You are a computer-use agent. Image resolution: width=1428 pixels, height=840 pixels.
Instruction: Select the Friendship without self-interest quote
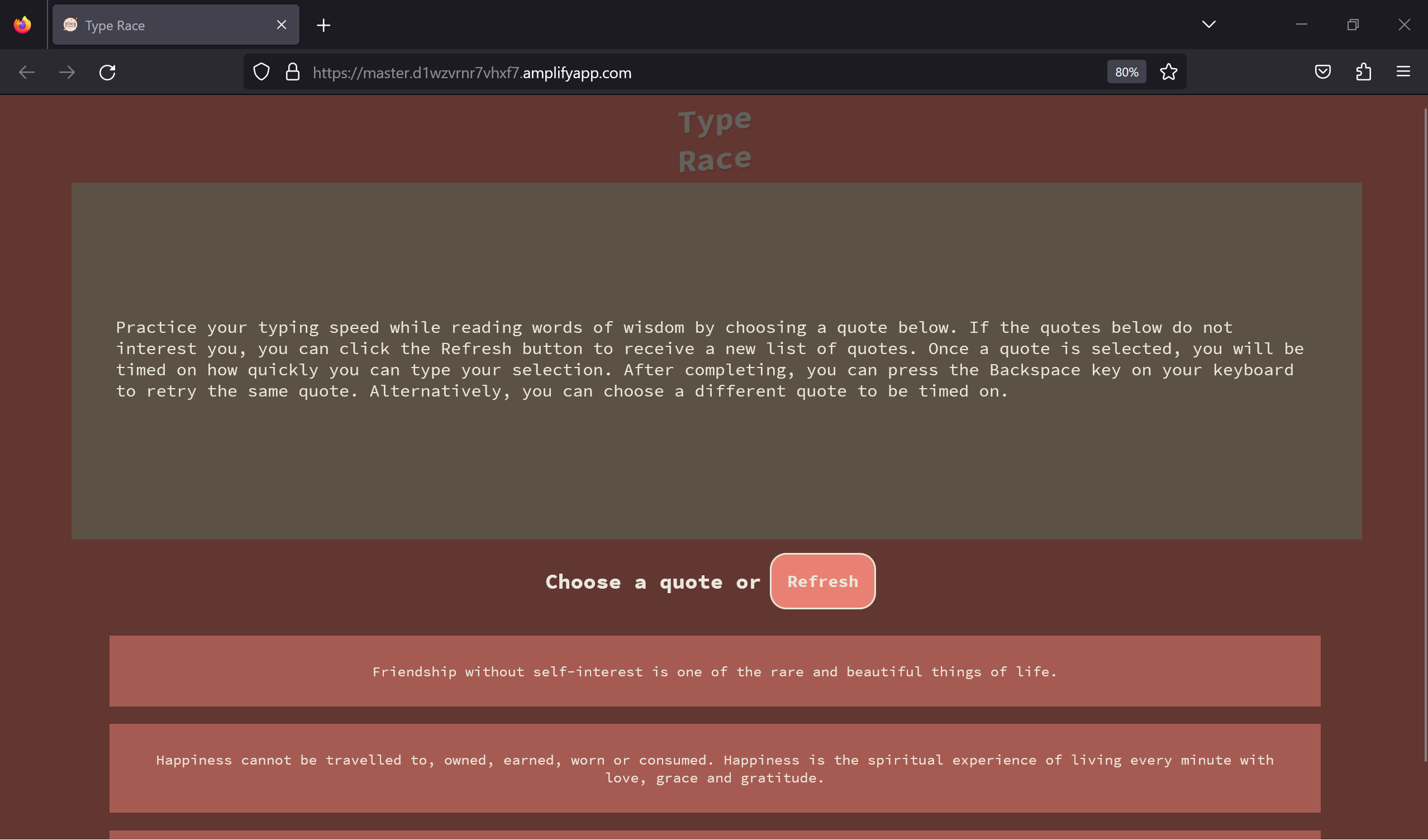coord(714,671)
